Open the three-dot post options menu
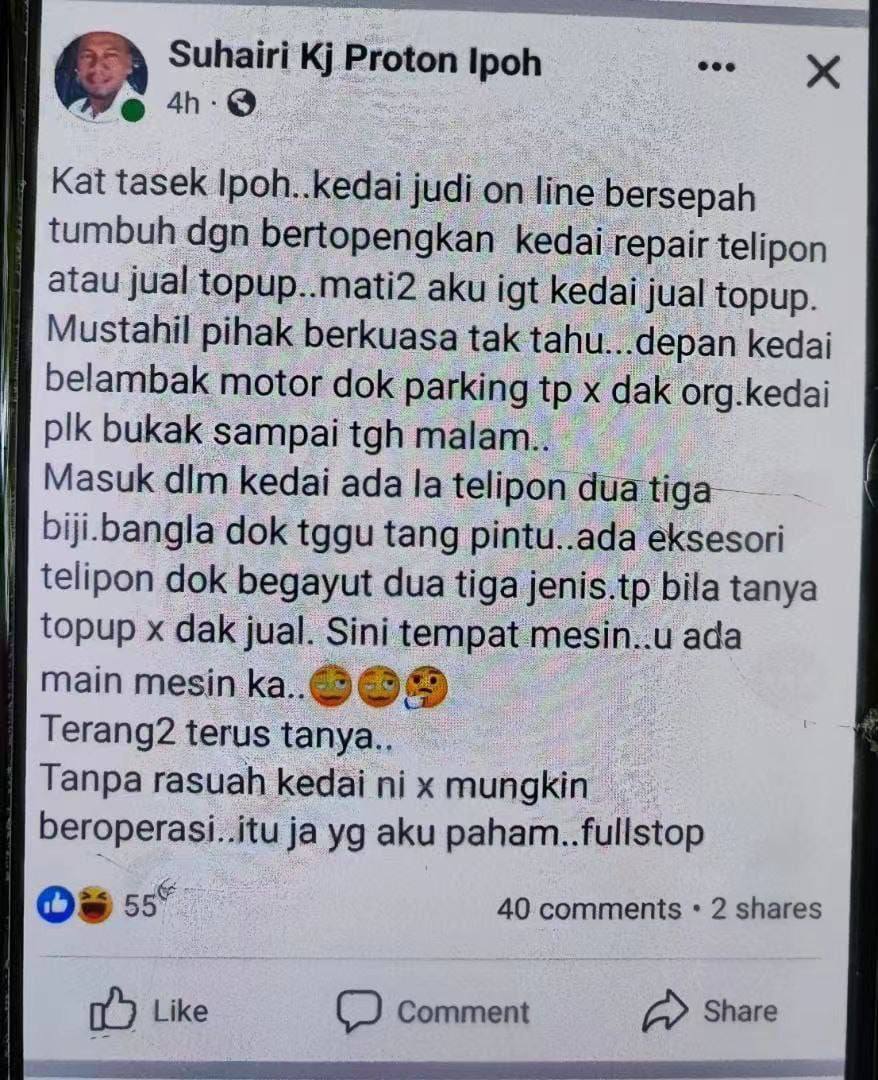Screen dimensions: 878x1080 point(717,68)
